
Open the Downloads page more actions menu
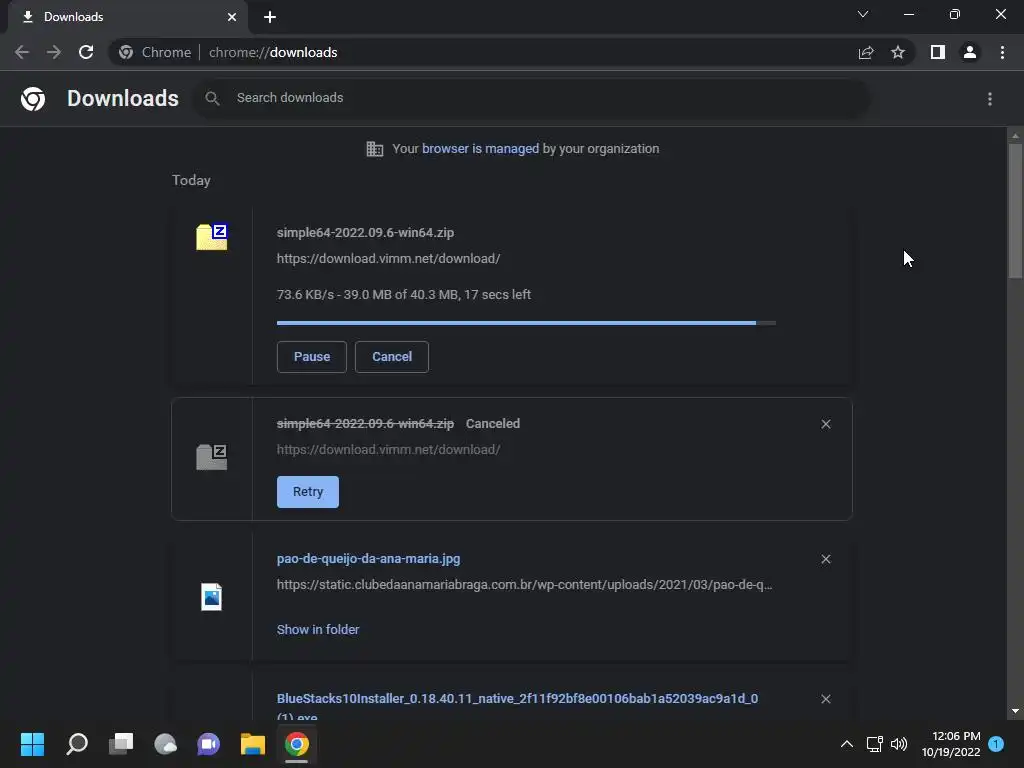tap(990, 99)
